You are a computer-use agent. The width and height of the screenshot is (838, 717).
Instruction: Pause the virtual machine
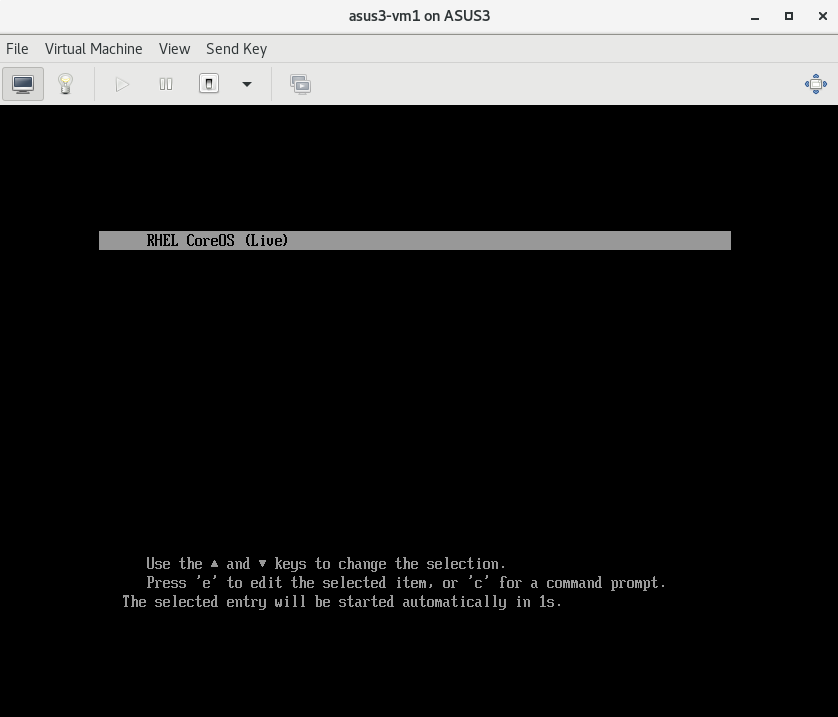point(165,84)
